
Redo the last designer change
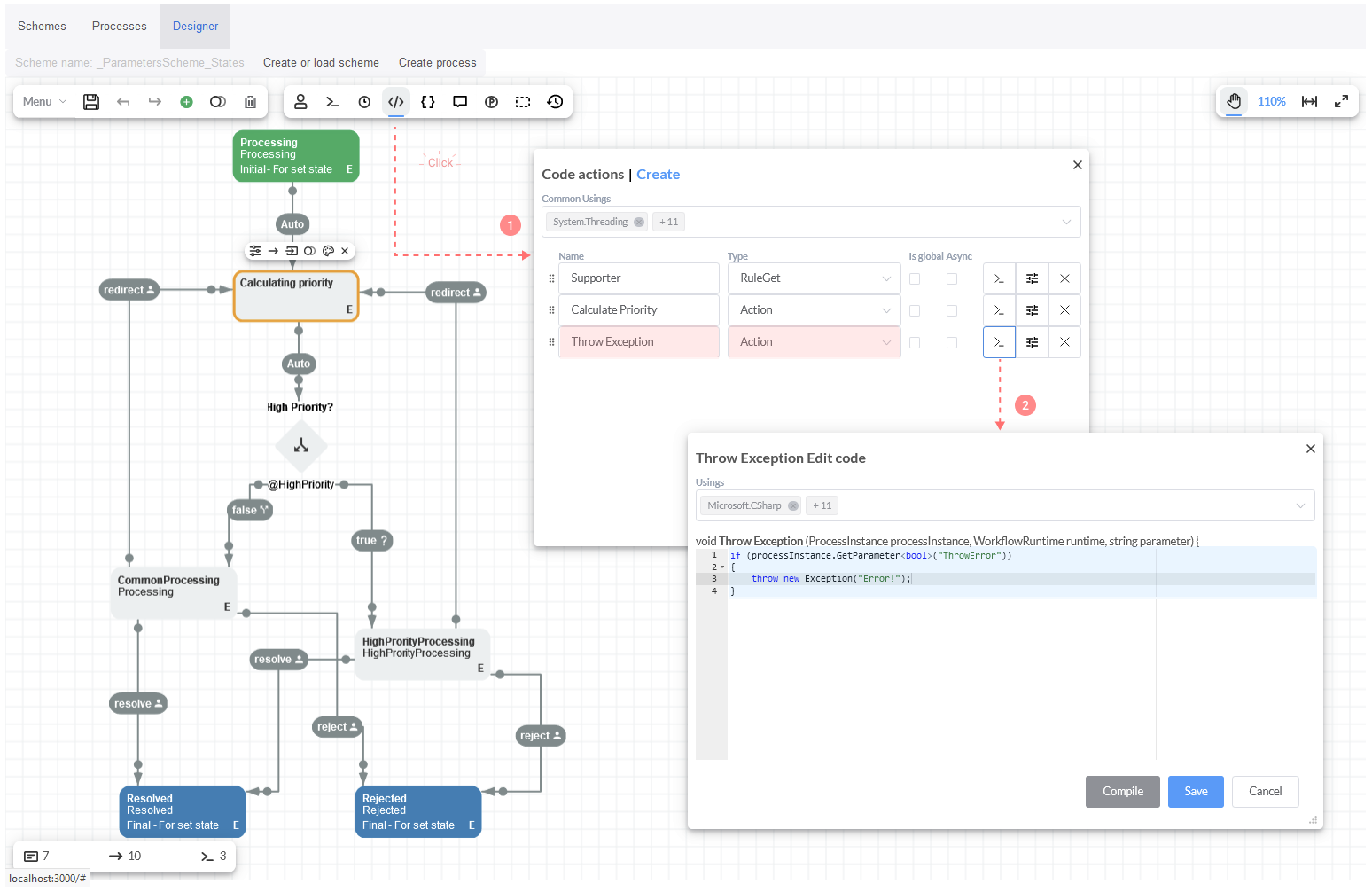pos(155,102)
